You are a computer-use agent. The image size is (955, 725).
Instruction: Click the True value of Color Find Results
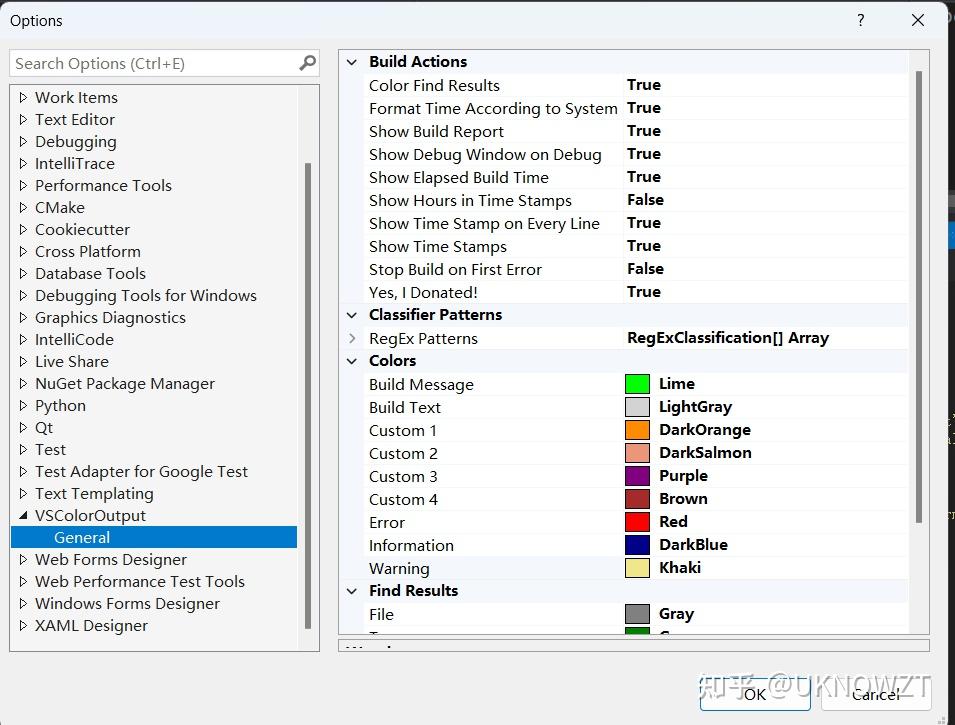point(644,85)
